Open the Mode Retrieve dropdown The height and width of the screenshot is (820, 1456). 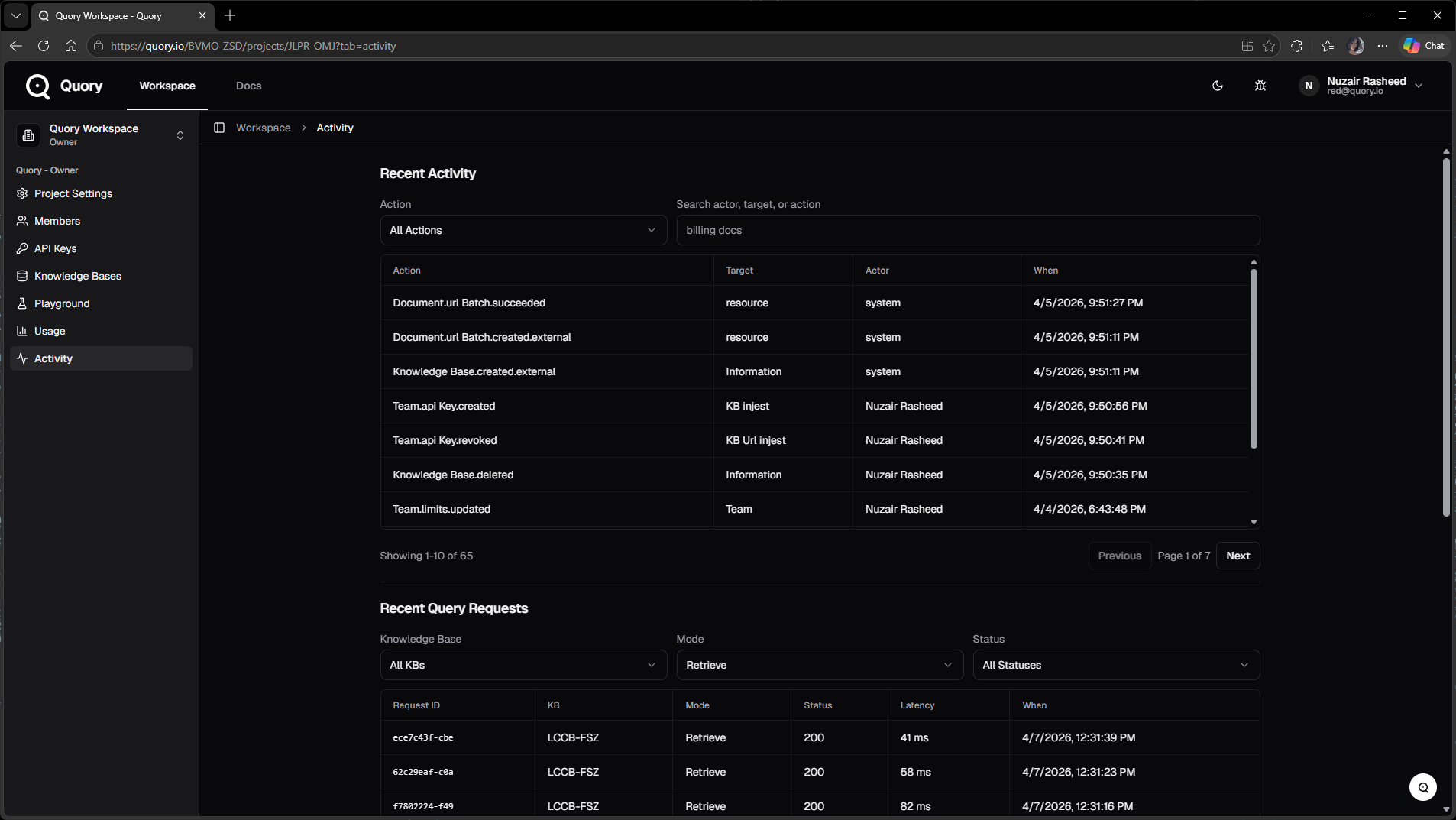pos(820,665)
